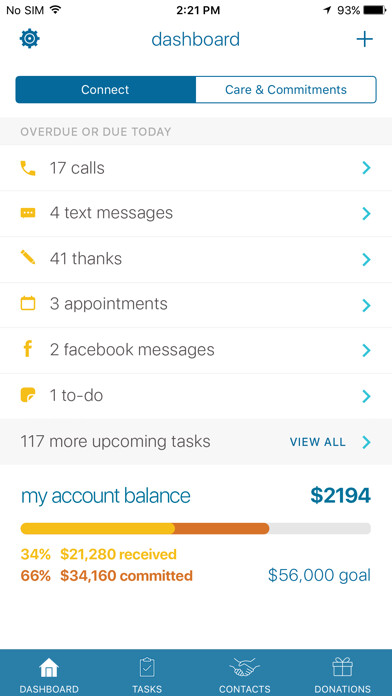Screen dimensions: 392x696
Task: Open settings via the gear icon
Action: click(30, 39)
